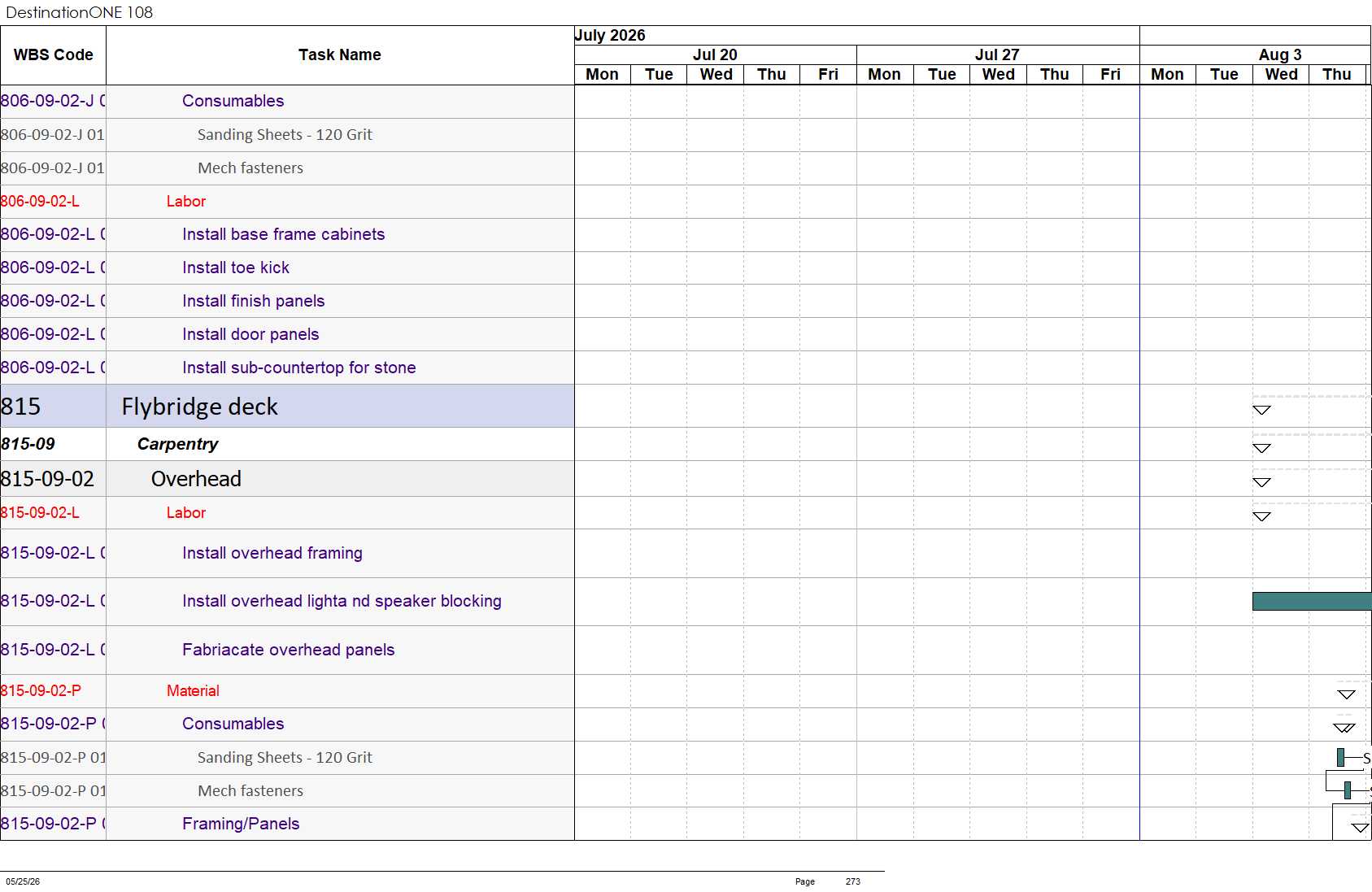Image resolution: width=1372 pixels, height=892 pixels.
Task: Click the Carpentry summary triangle marker
Action: [x=1261, y=448]
